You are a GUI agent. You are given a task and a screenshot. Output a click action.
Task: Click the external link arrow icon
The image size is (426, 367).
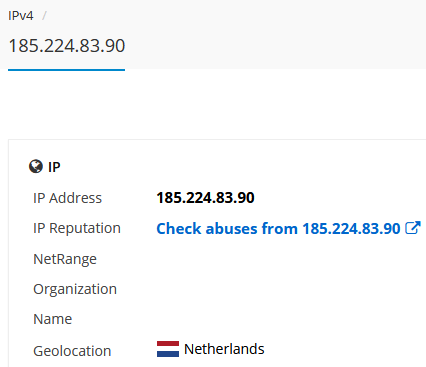coord(413,228)
